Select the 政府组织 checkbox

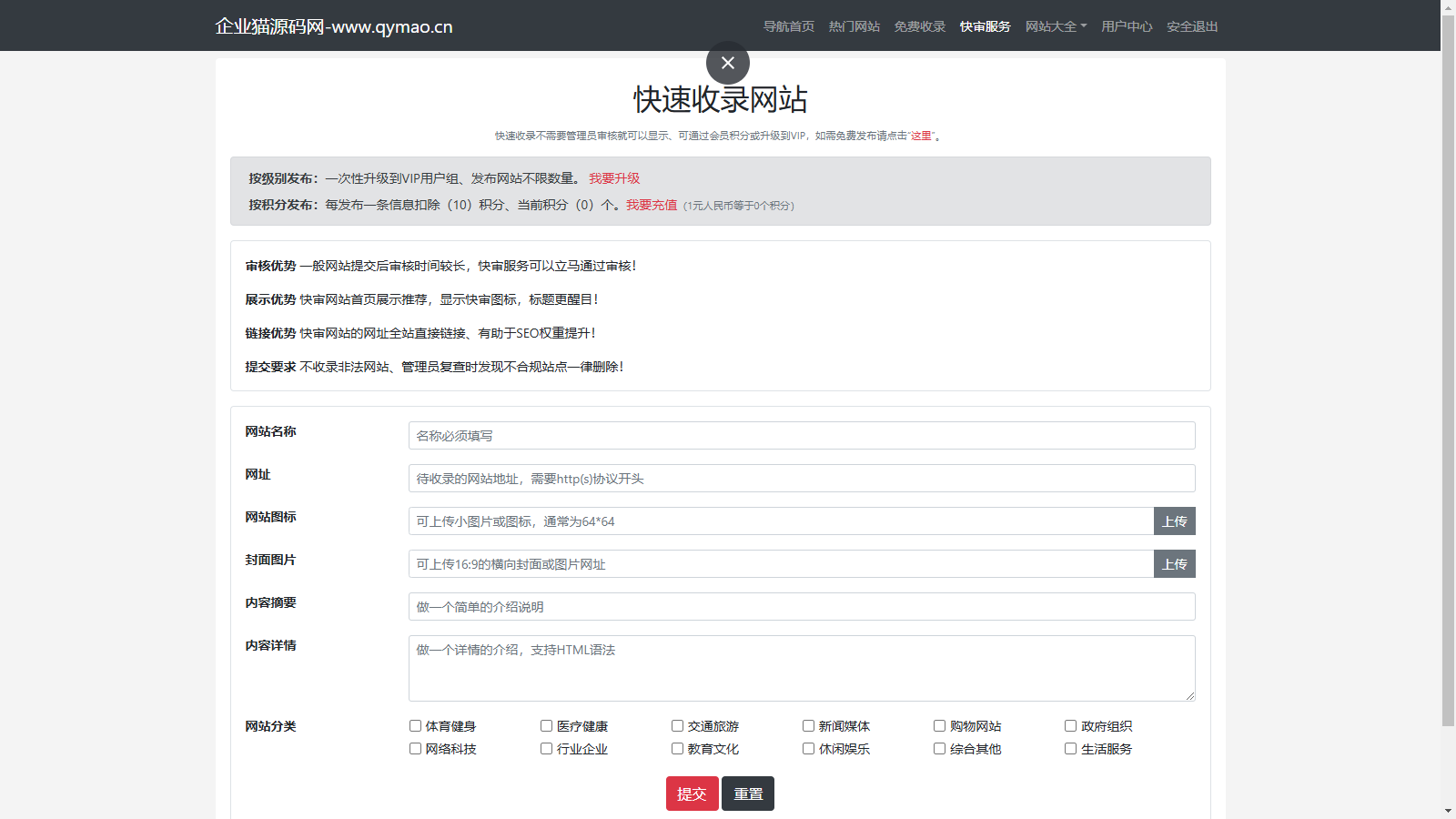point(1070,726)
